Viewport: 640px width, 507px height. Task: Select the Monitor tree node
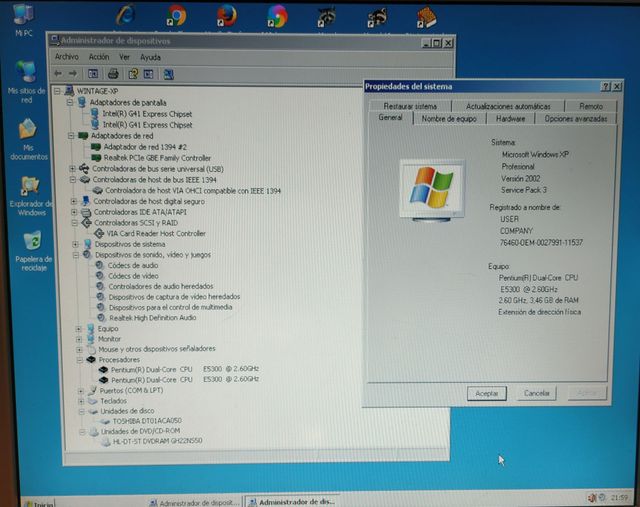[x=109, y=339]
